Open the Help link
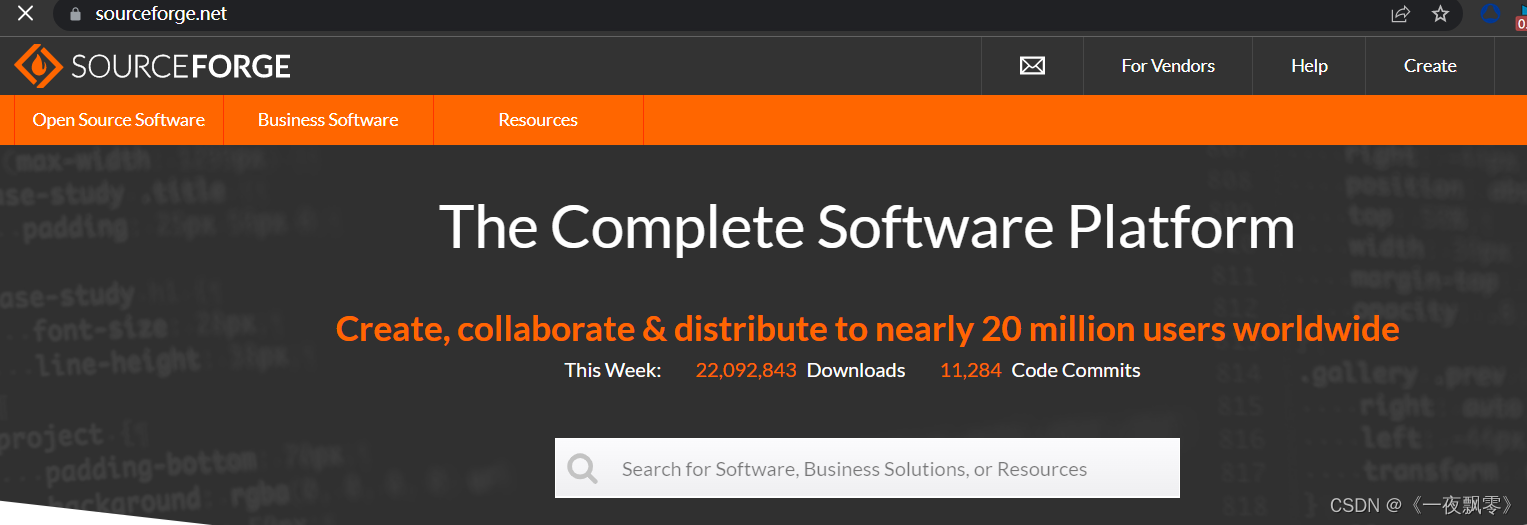Screen dimensions: 1527x525 tap(1309, 66)
